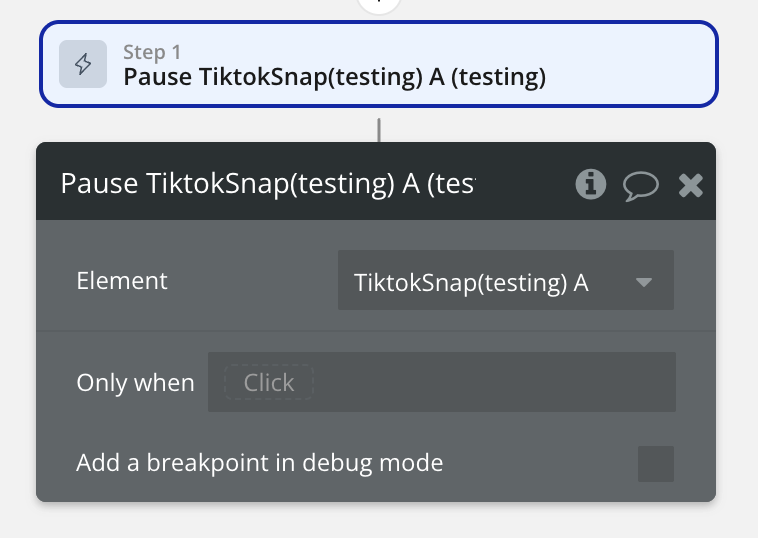Click the "Add a breakpoint in debug mode" label

click(x=259, y=463)
